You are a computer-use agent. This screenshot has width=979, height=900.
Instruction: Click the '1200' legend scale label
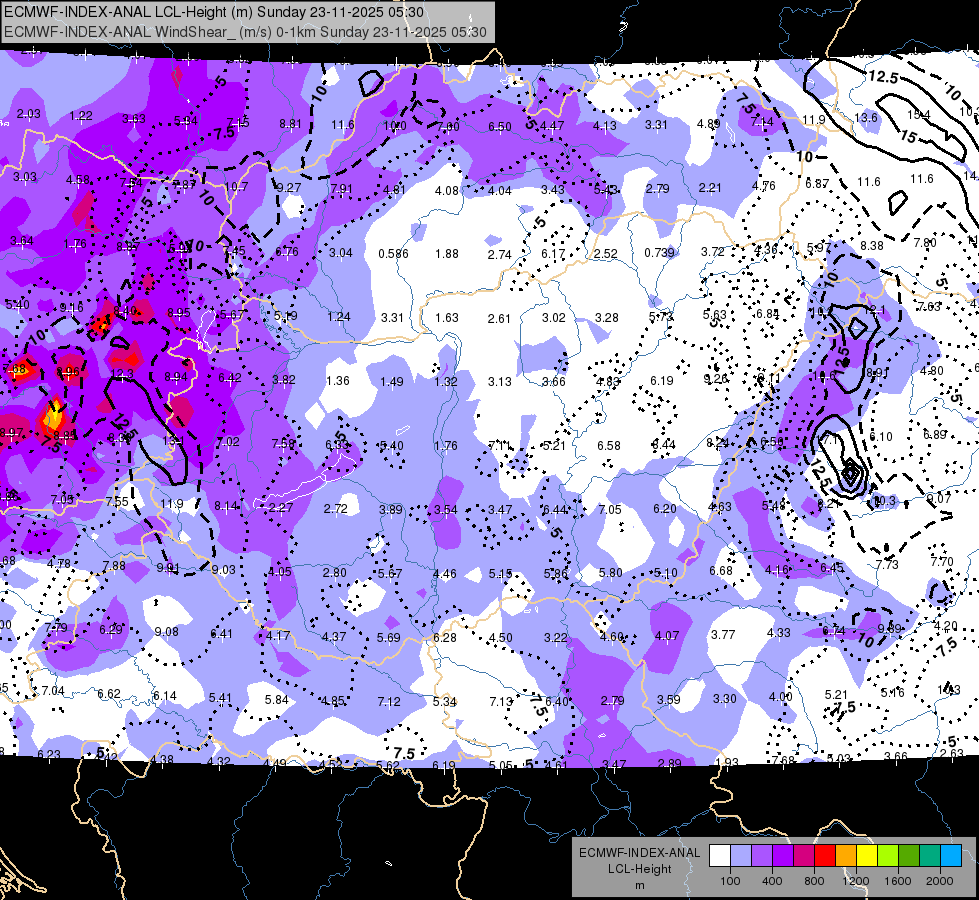click(855, 881)
